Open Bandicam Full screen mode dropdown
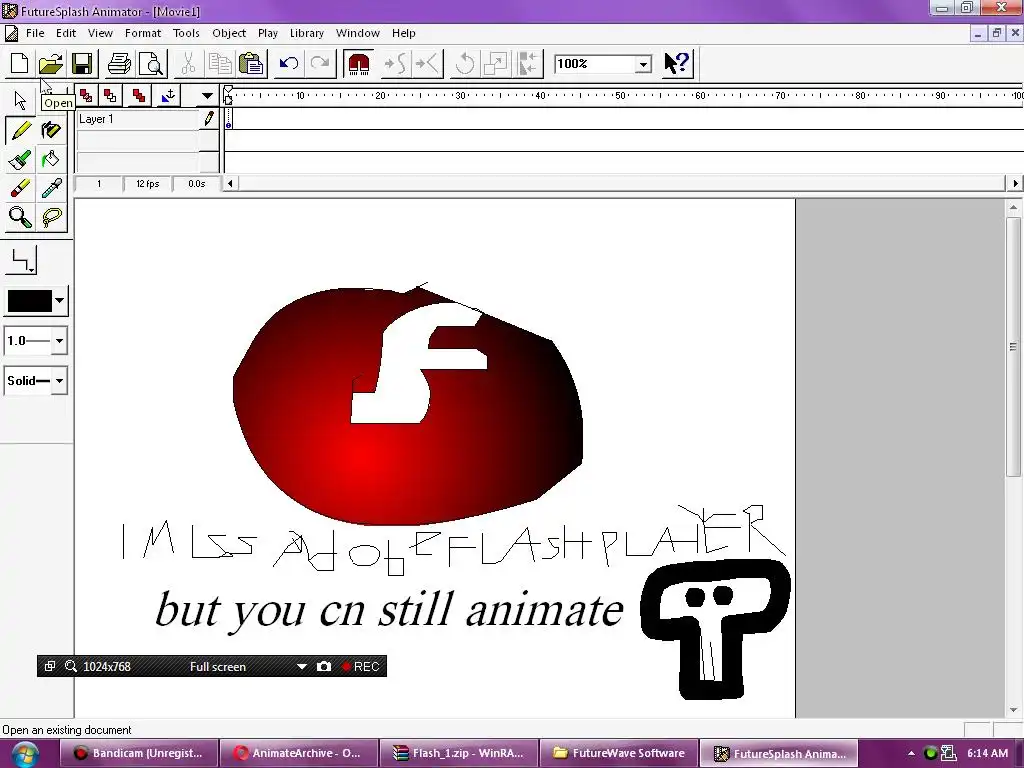 (x=302, y=667)
